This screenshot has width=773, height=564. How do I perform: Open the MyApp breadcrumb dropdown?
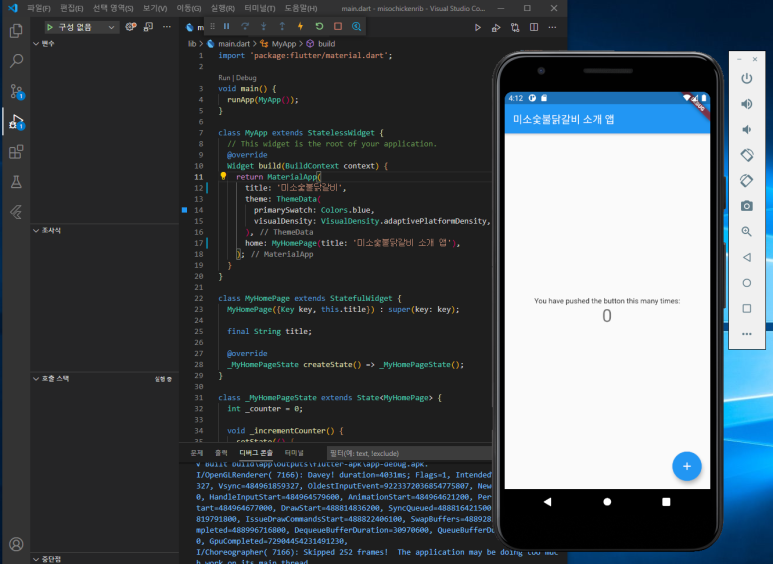(283, 44)
